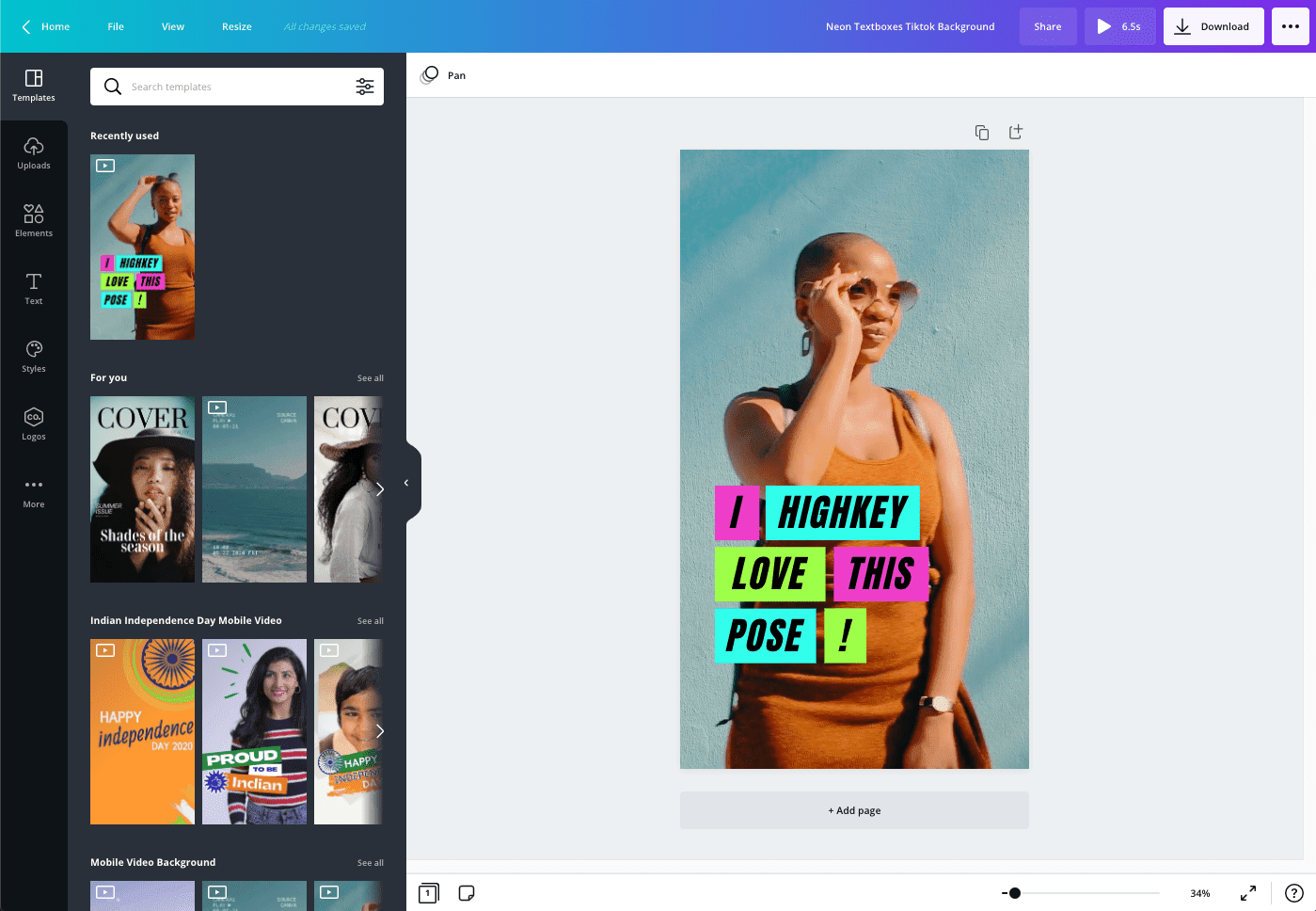The width and height of the screenshot is (1316, 911).
Task: Open the Uploads panel
Action: click(x=33, y=153)
